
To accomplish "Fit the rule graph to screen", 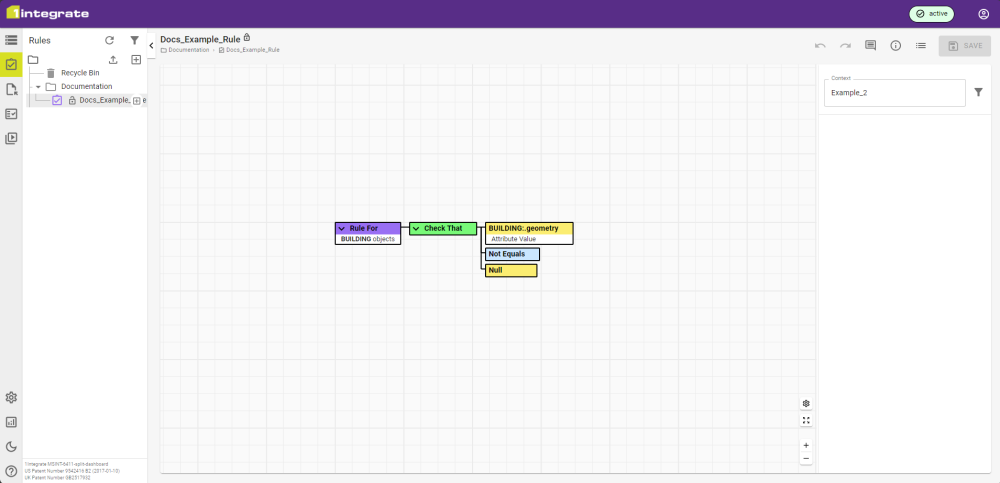I will [x=806, y=421].
